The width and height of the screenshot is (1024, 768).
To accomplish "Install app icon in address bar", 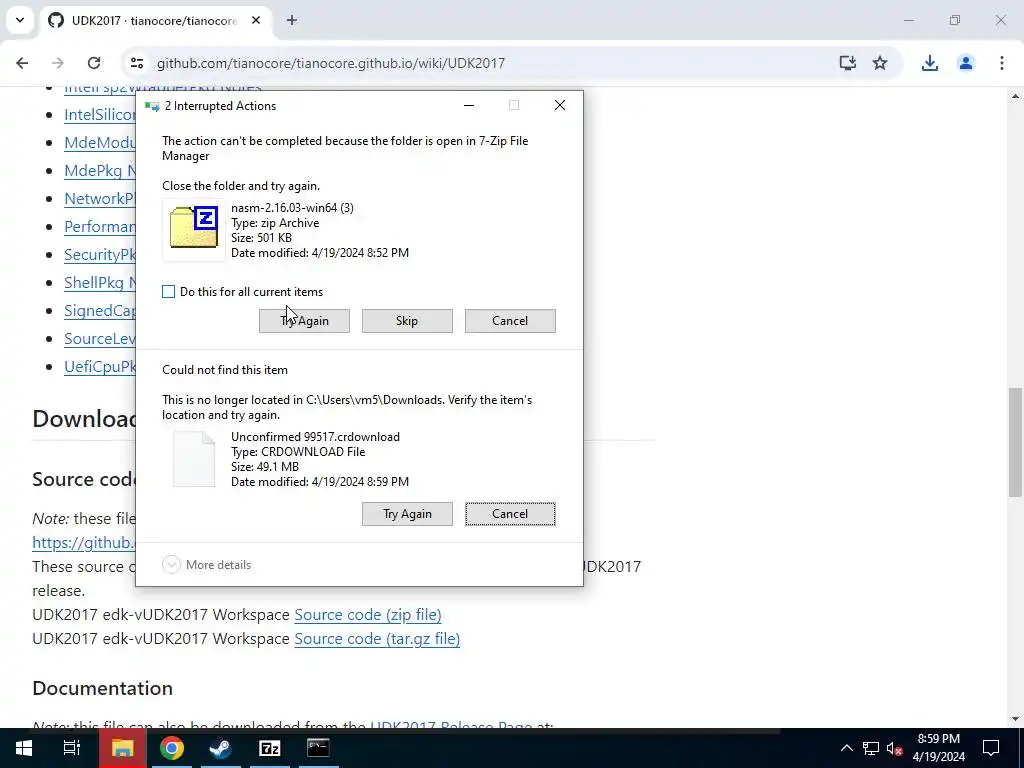I will point(848,63).
